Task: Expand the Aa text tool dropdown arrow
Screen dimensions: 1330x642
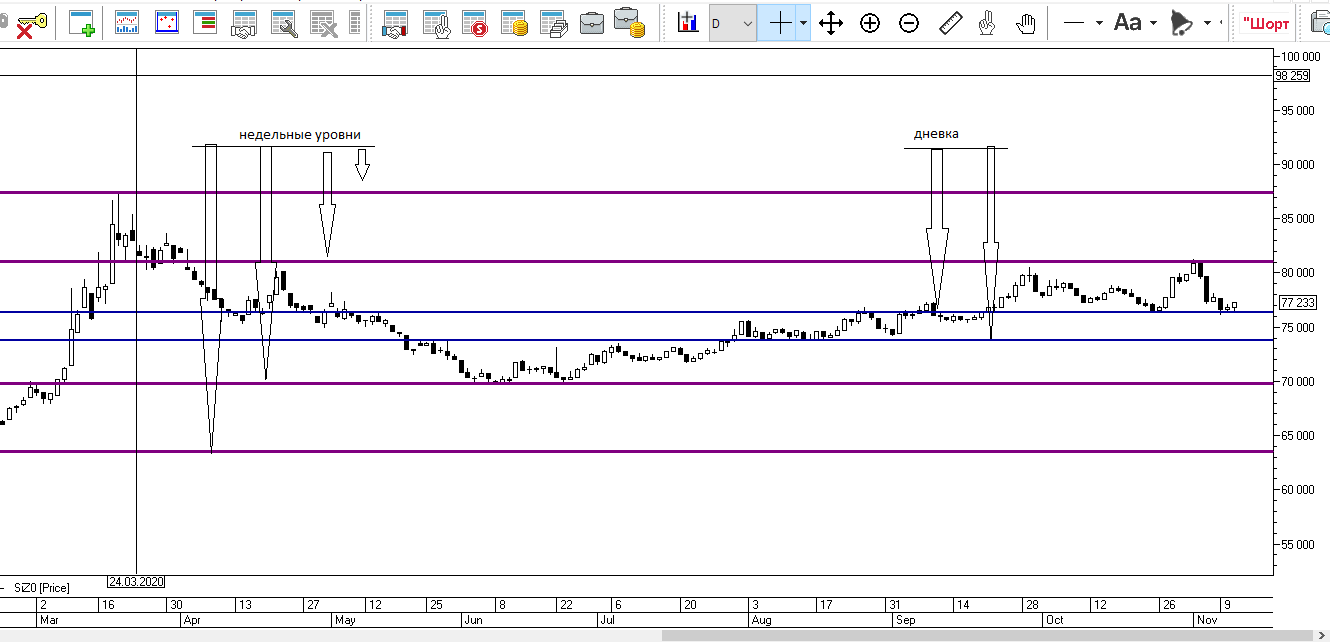Action: point(1153,23)
